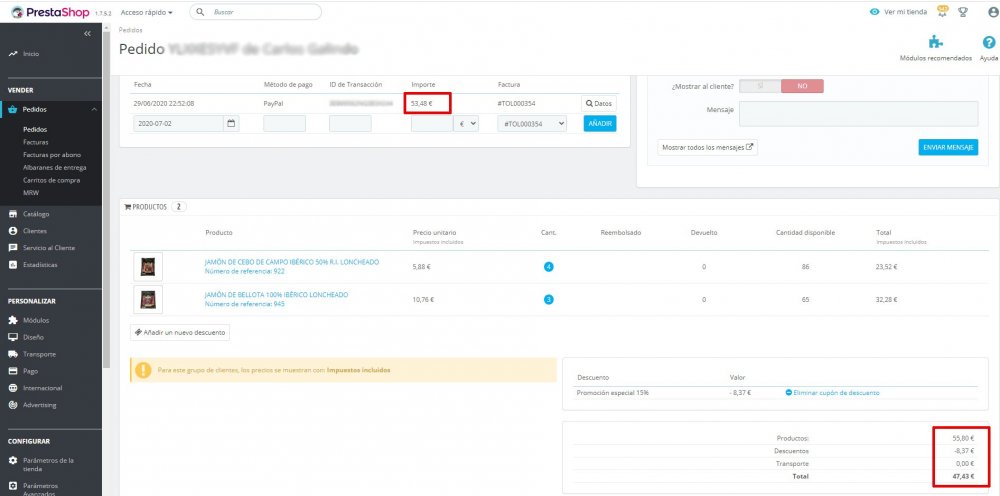Click the Jamón de Cebo thumbnail

click(148, 266)
